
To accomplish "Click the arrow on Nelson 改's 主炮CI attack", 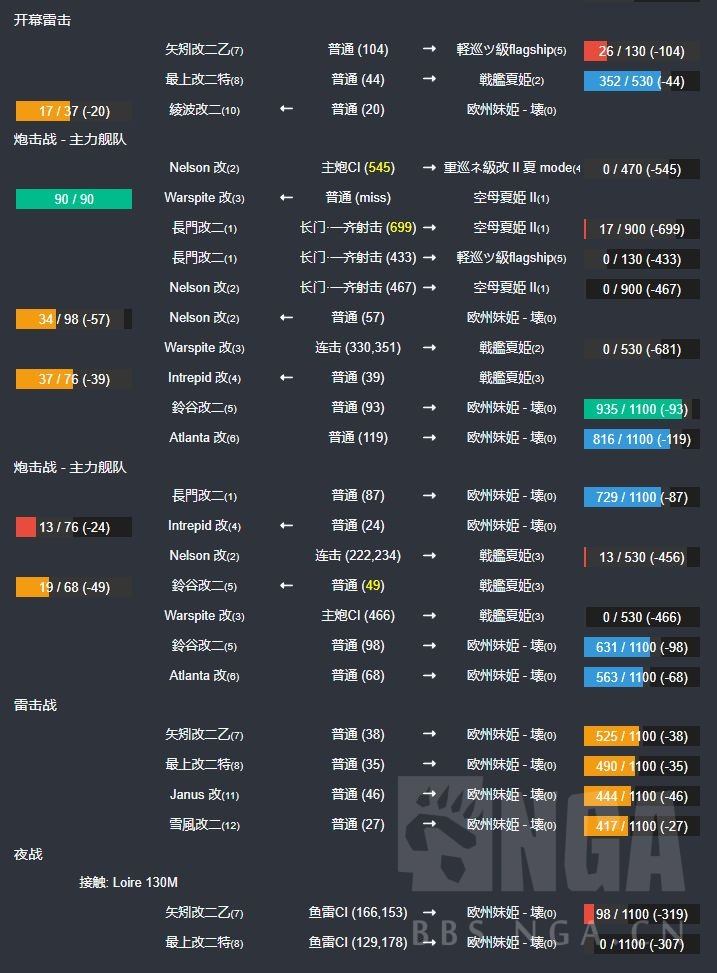I will click(430, 167).
